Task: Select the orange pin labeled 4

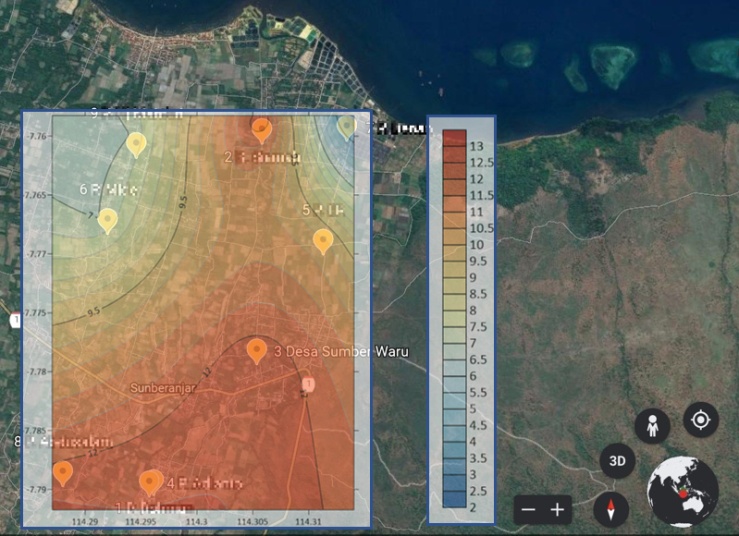Action: tap(151, 482)
